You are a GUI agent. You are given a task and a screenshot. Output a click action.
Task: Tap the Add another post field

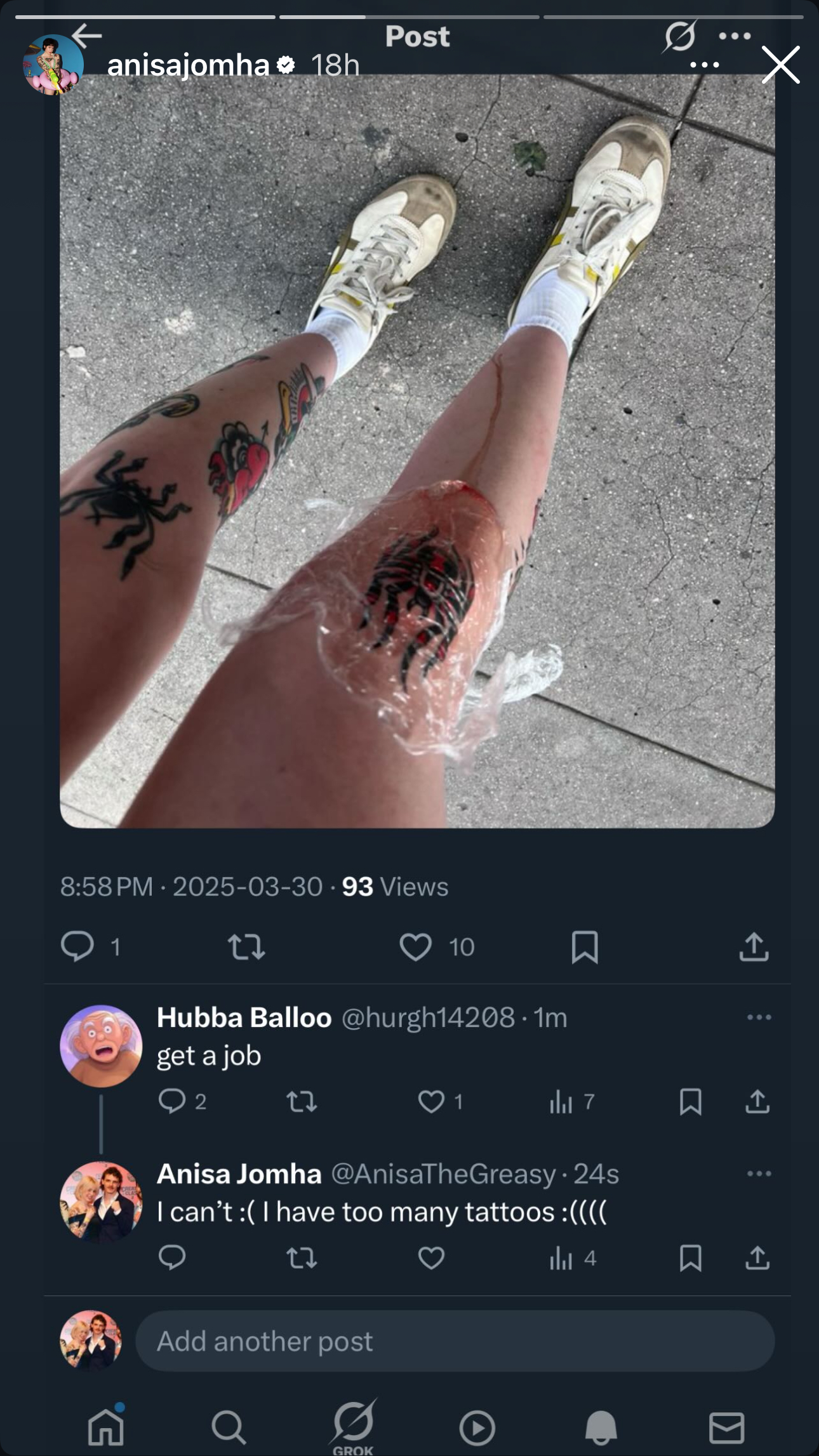(455, 1341)
